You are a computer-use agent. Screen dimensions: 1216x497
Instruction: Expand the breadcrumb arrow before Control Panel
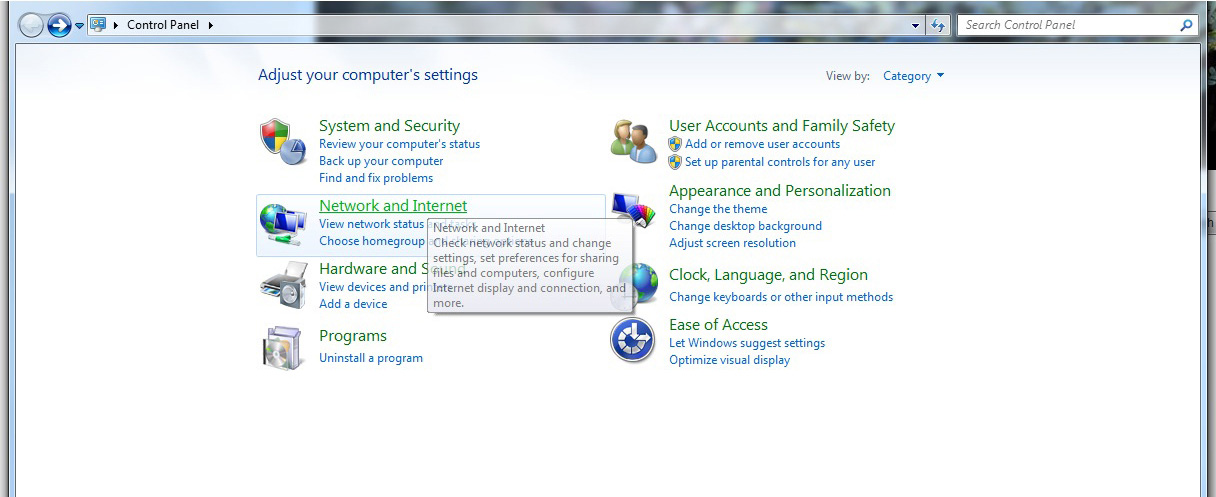tap(117, 25)
